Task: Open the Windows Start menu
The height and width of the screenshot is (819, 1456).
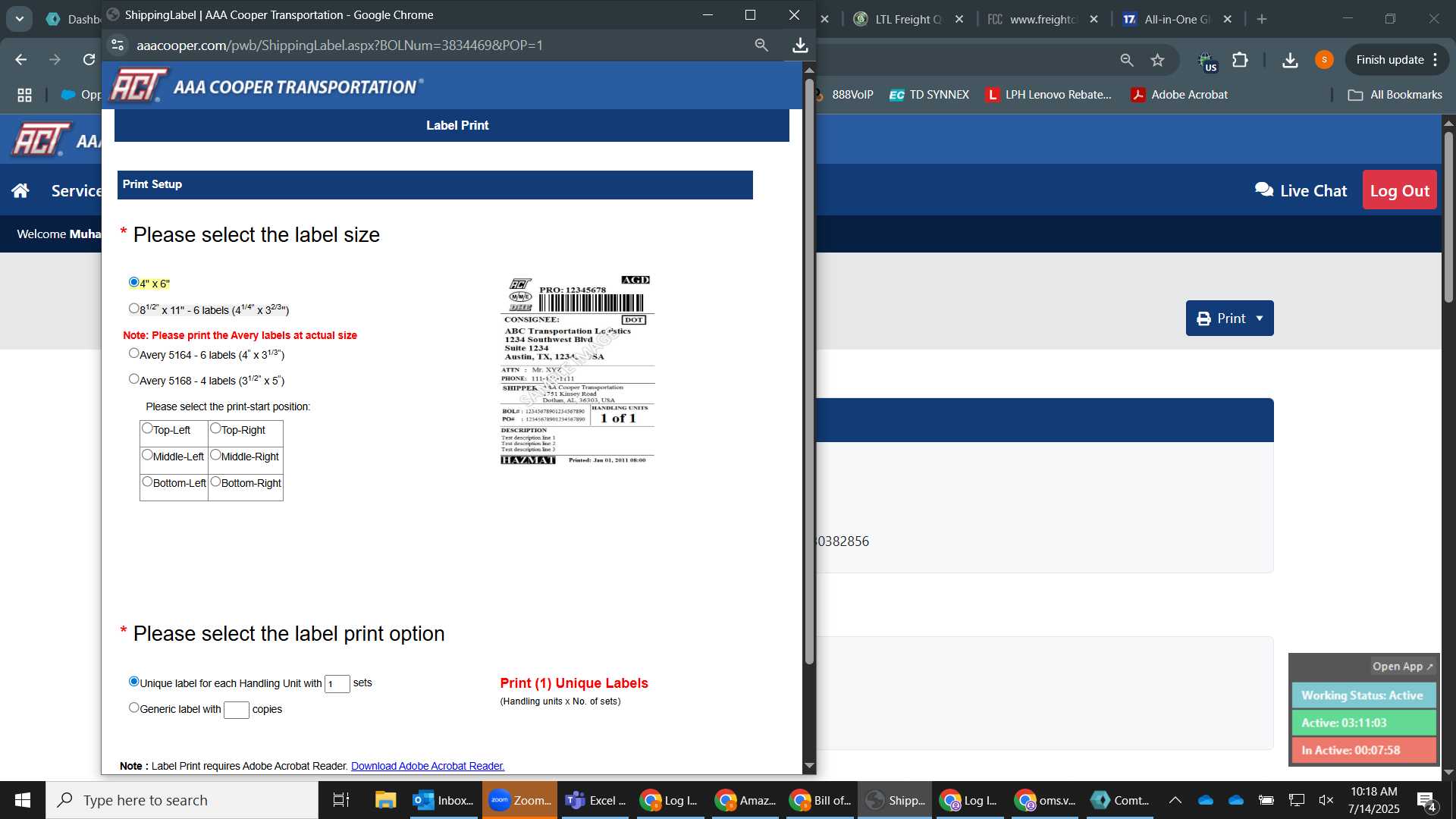Action: [x=23, y=800]
